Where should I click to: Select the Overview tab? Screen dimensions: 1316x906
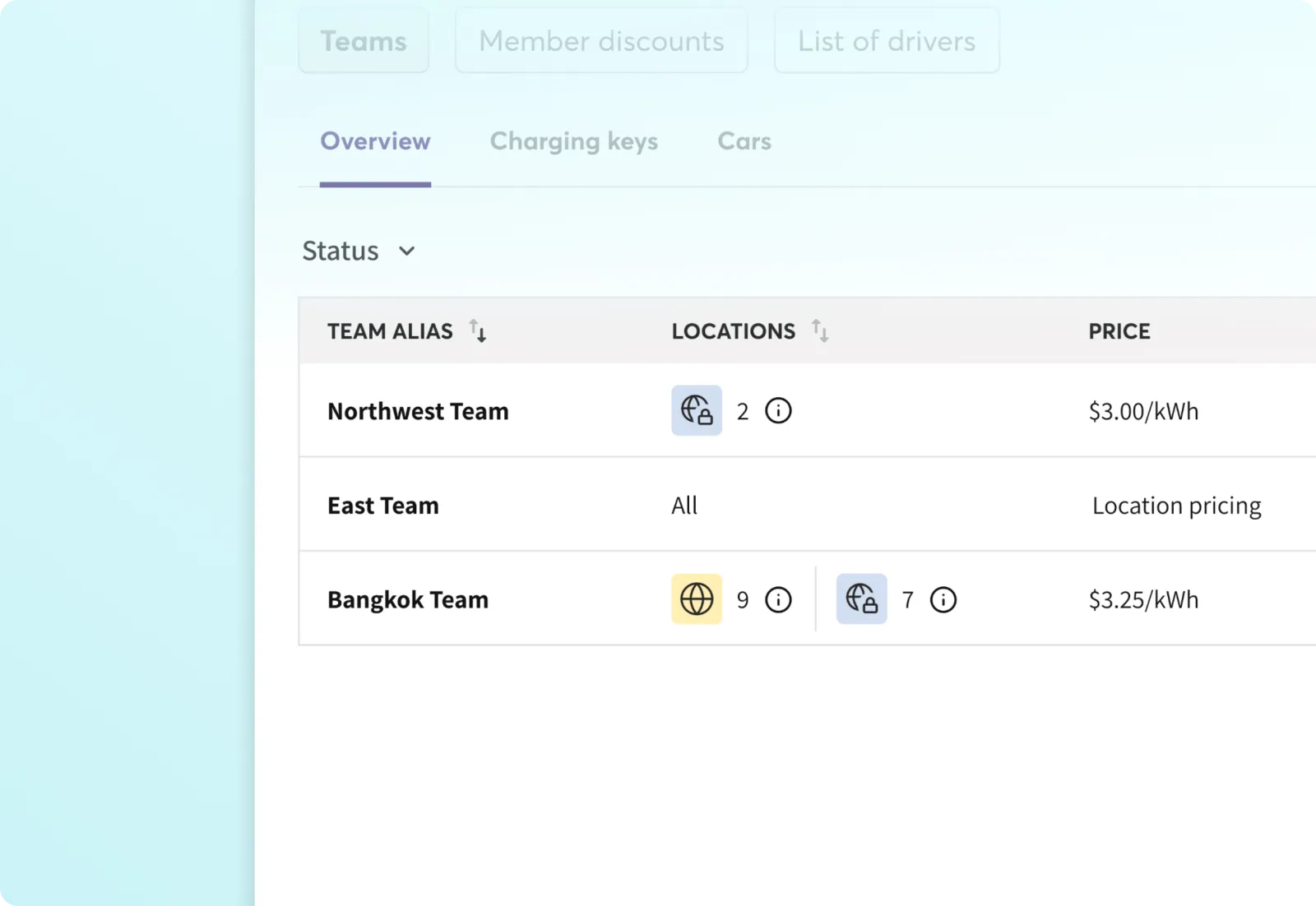tap(375, 141)
